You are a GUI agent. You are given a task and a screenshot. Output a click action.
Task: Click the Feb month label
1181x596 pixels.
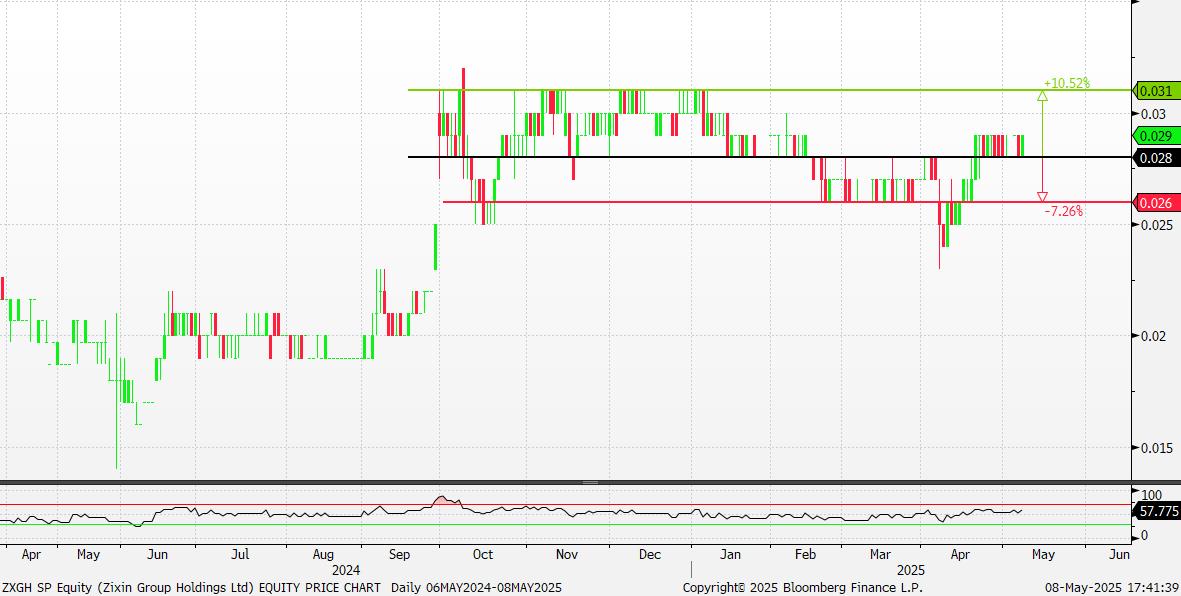pyautogui.click(x=805, y=555)
